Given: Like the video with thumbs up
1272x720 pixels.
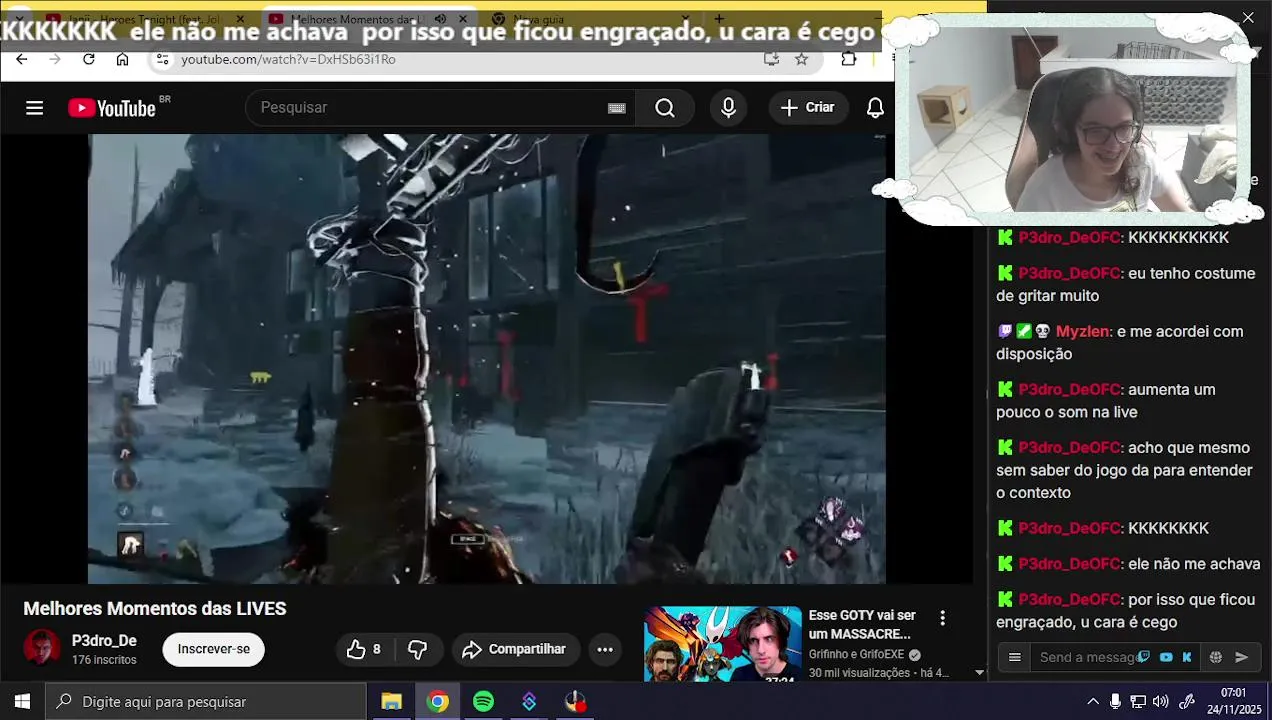Looking at the screenshot, I should (364, 649).
